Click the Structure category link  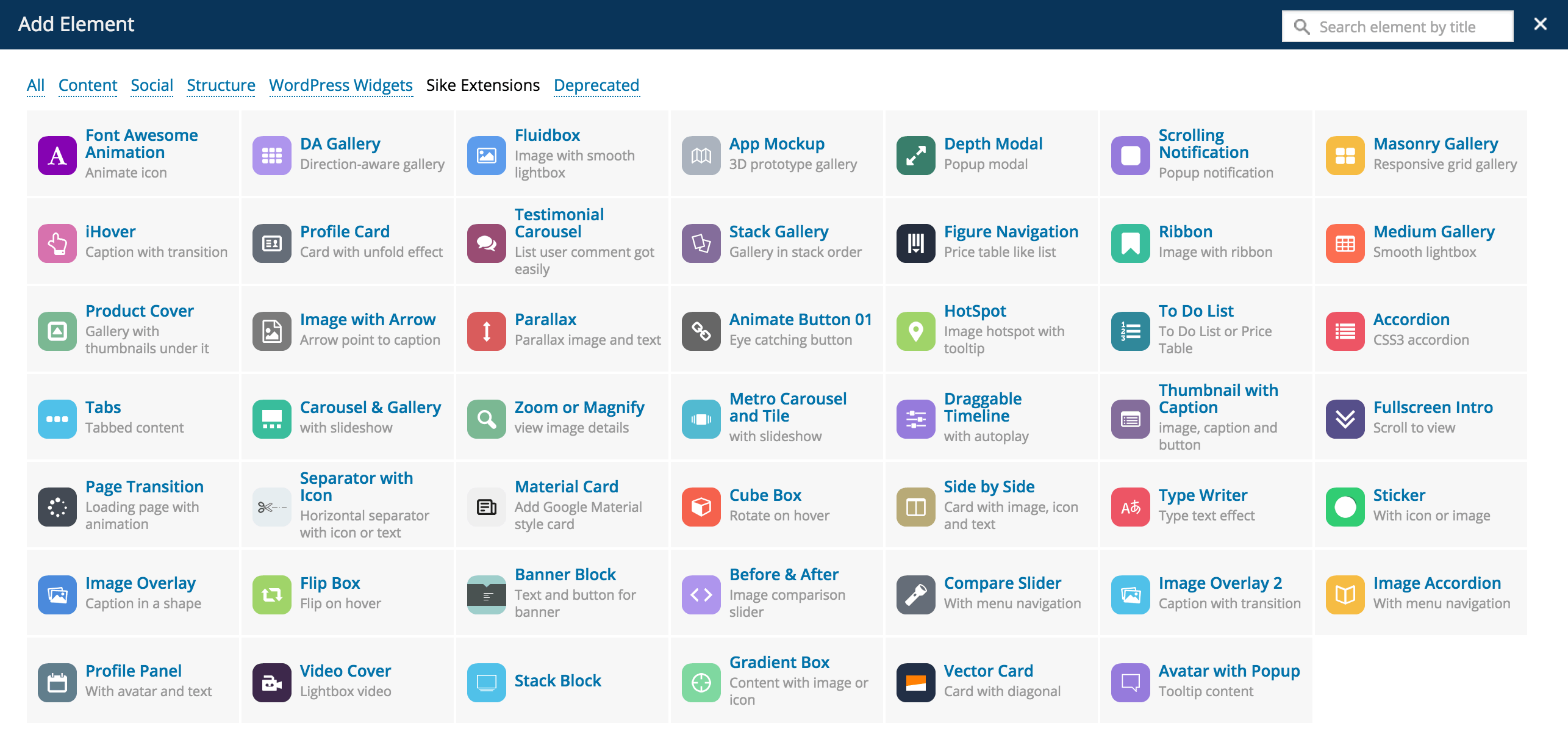pos(220,85)
